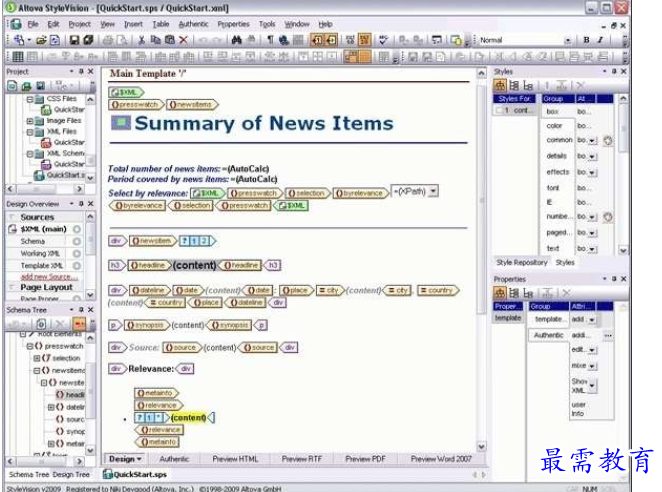Click the binoculars Find icon
Screen dimensions: 662x492
point(236,40)
